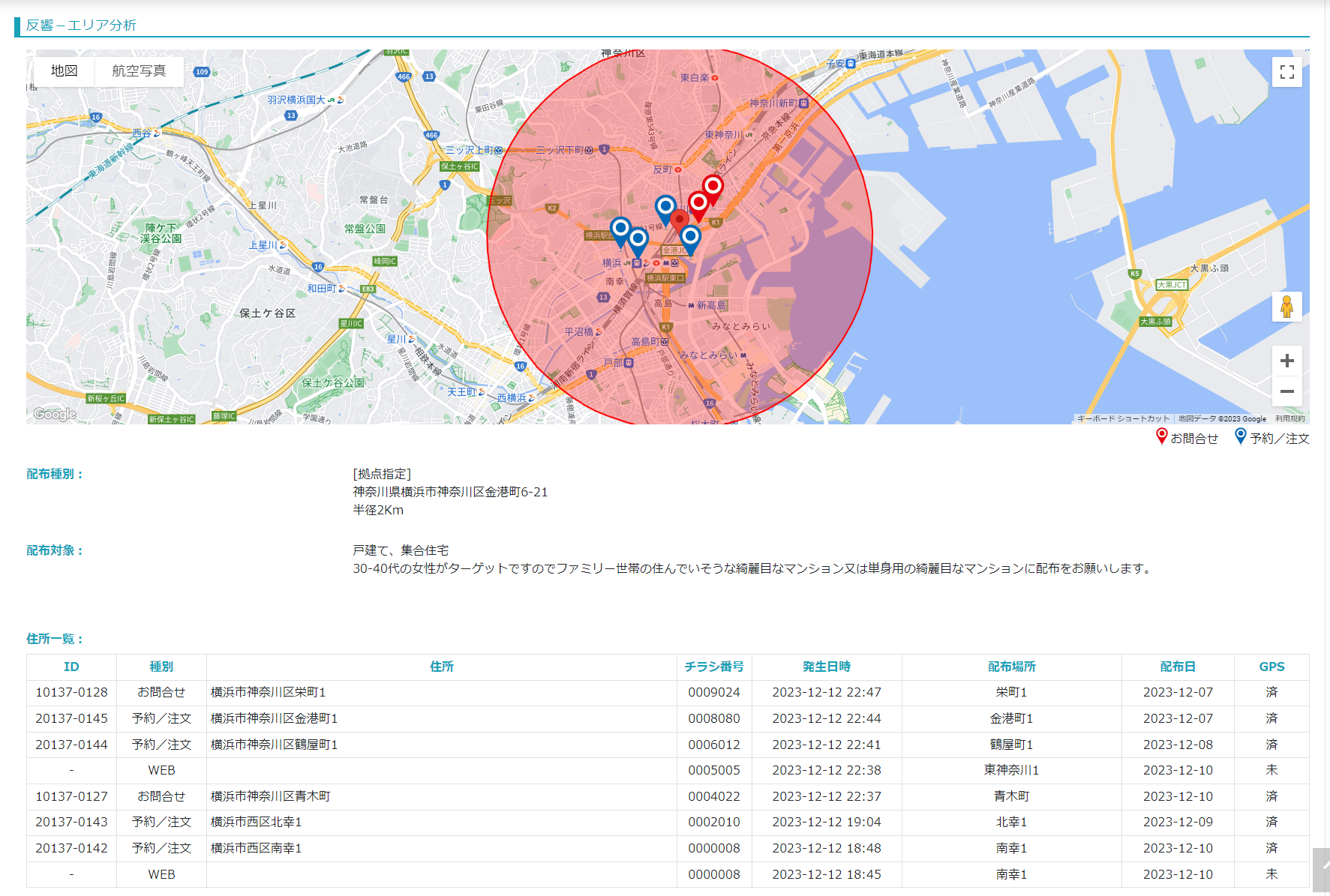The height and width of the screenshot is (896, 1330).
Task: Click the 半径2Km text
Action: 378,511
